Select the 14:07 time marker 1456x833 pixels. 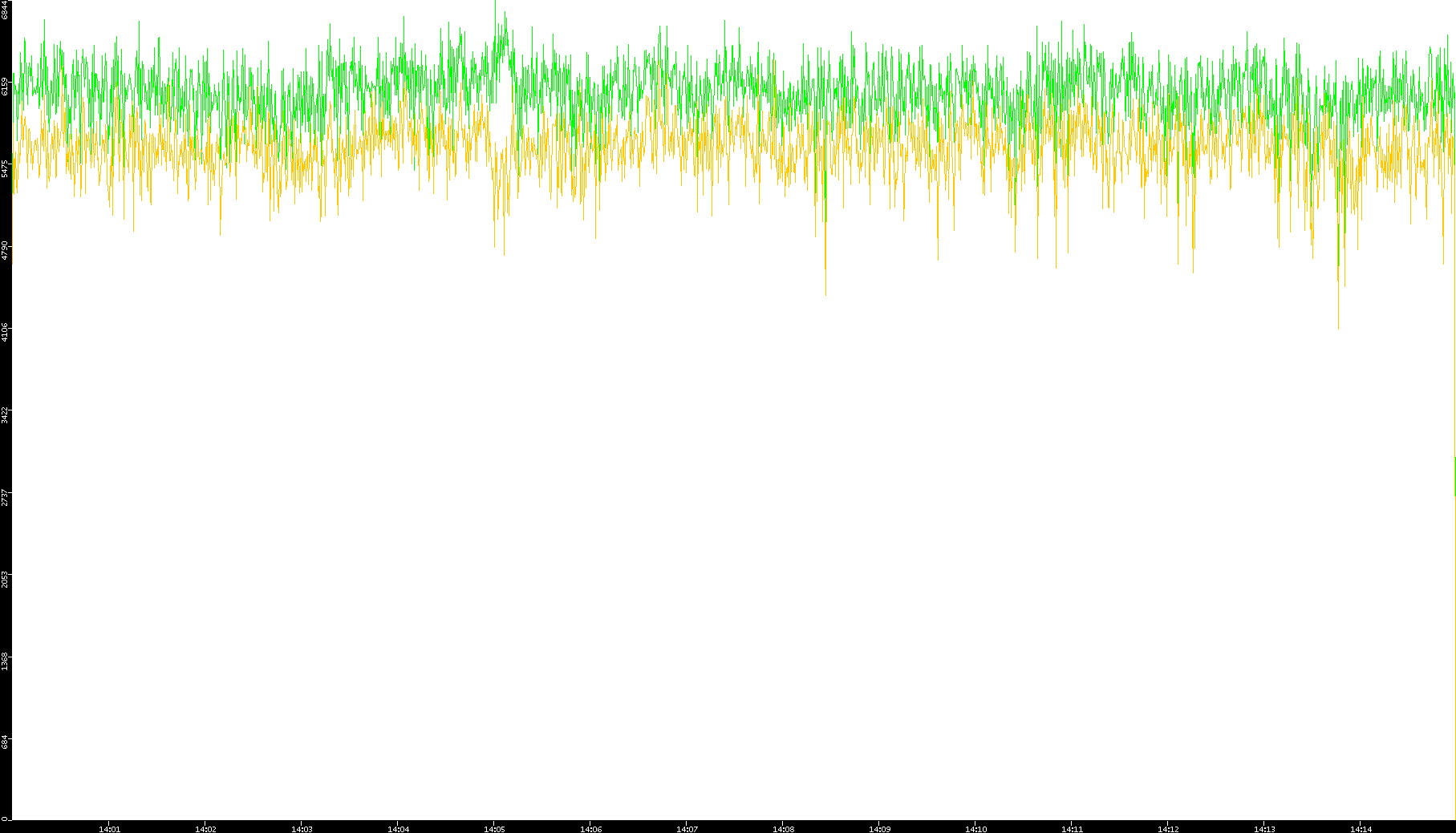[x=687, y=829]
